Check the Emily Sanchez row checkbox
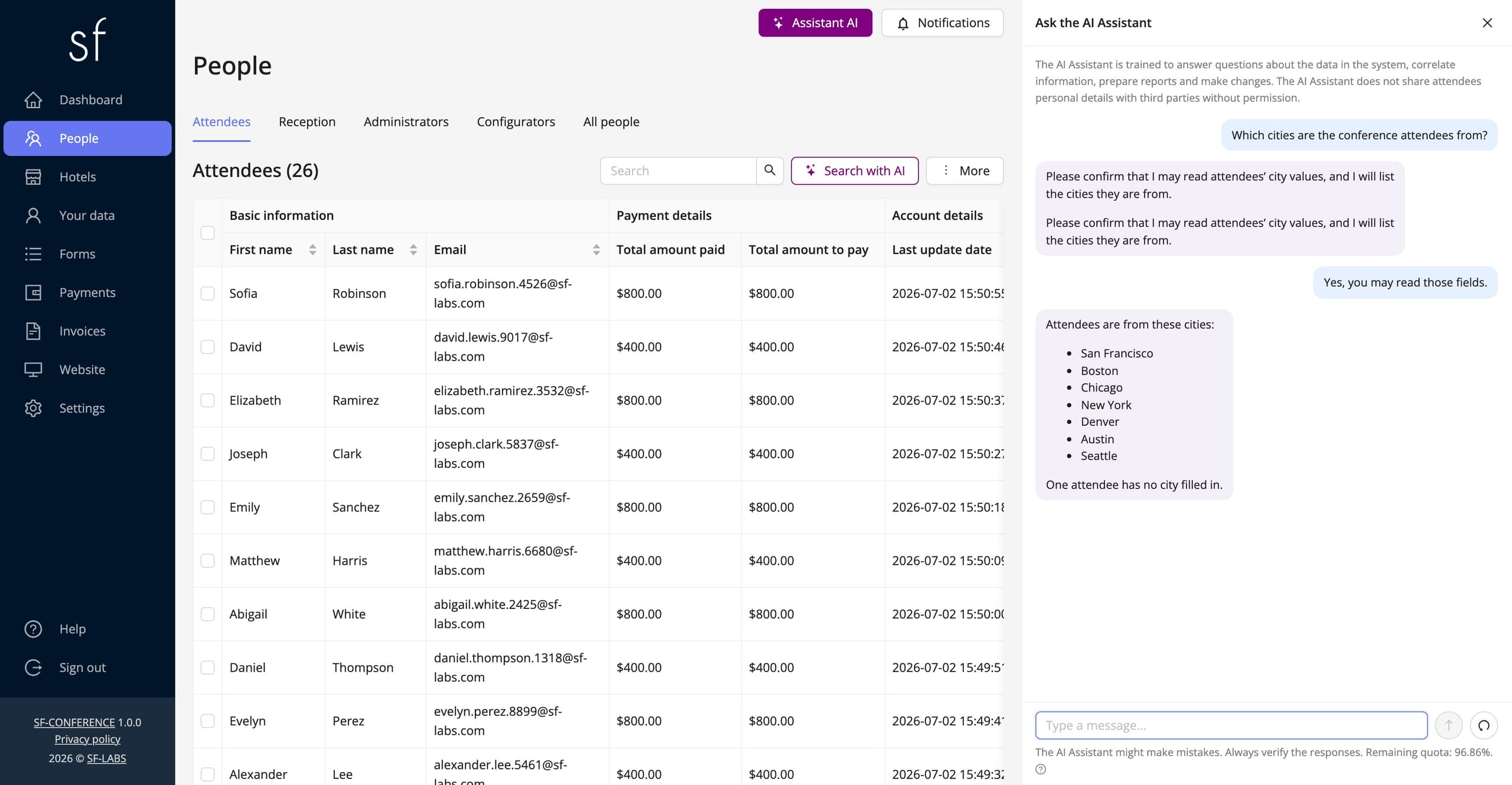1512x785 pixels. point(207,507)
